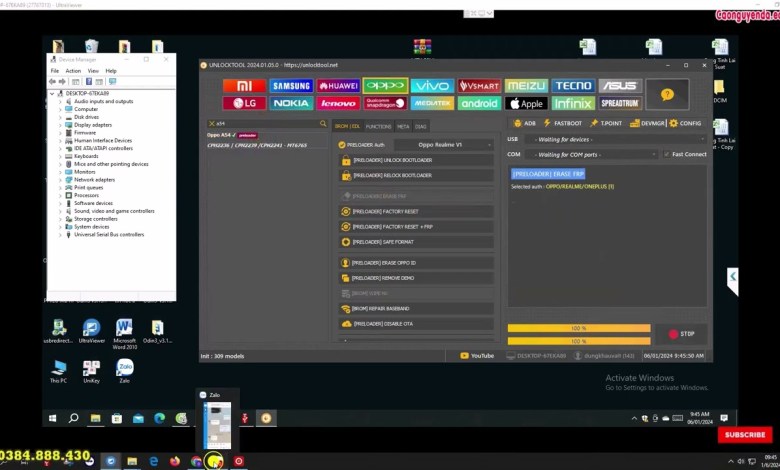The height and width of the screenshot is (470, 780).
Task: Open the Help menu in Device Manager
Action: click(x=111, y=71)
